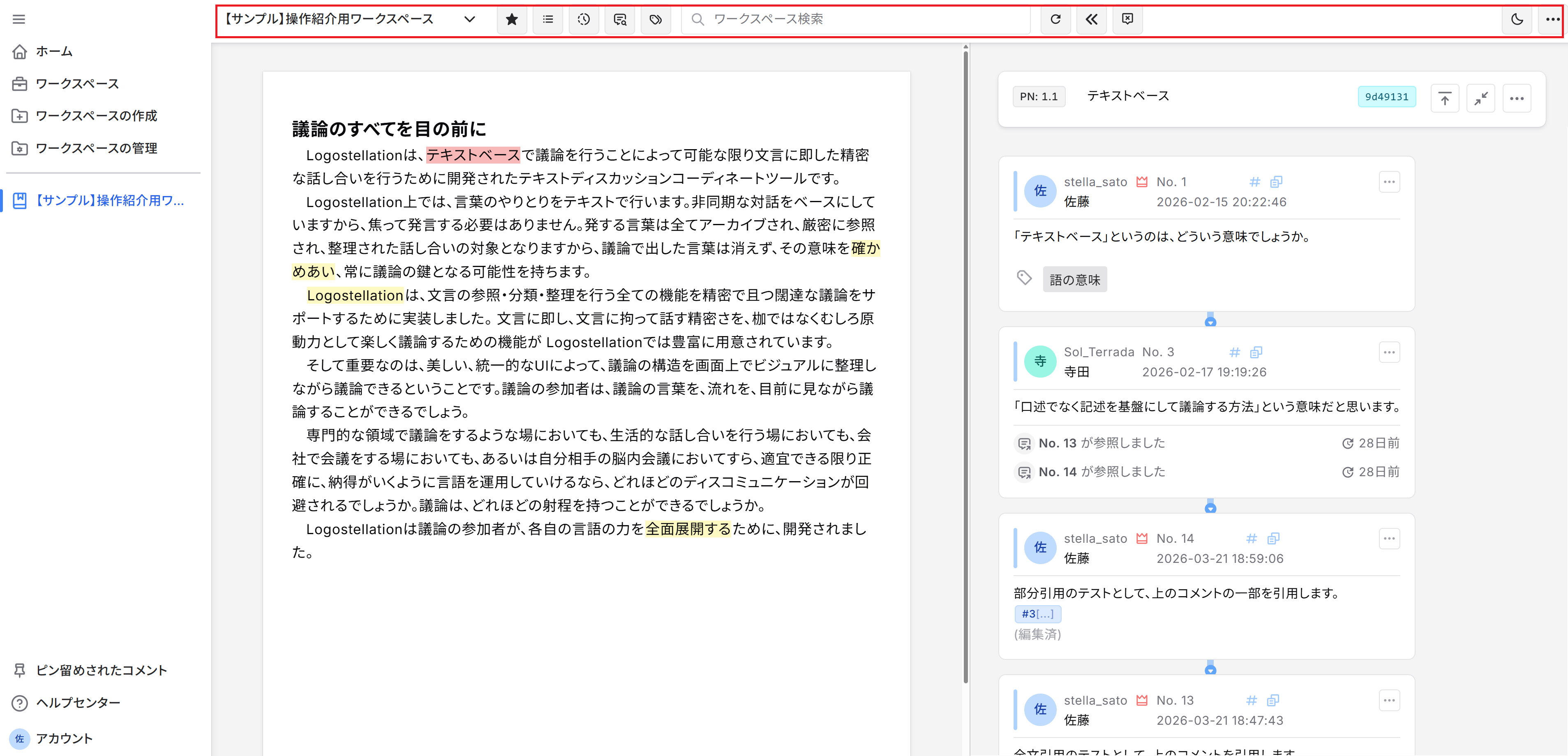Click the boxed-arrow icon right of the double chevron
Viewport: 1568px width, 756px height.
coord(1127,19)
